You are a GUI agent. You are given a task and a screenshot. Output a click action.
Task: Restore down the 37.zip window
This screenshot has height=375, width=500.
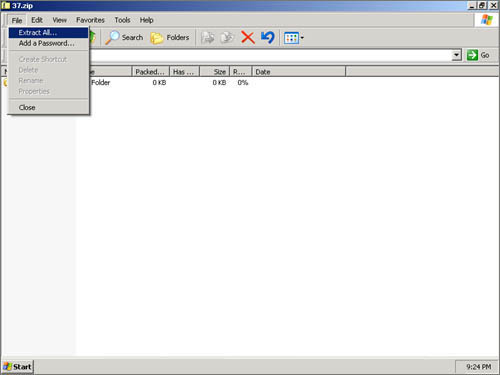click(482, 6)
